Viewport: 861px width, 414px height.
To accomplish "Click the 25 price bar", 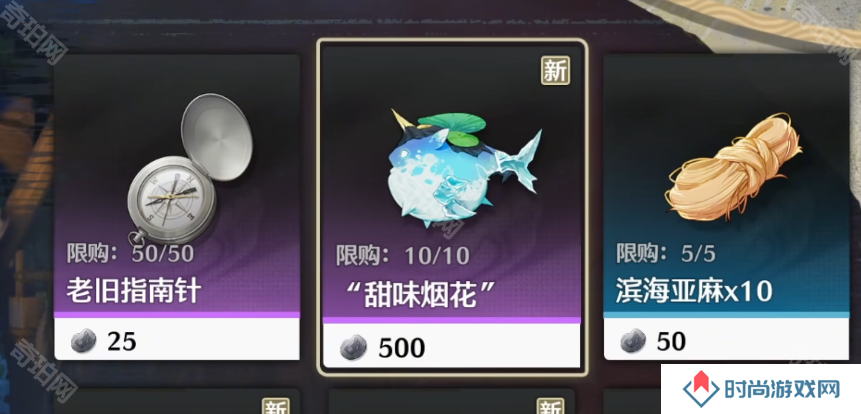I will [x=177, y=339].
